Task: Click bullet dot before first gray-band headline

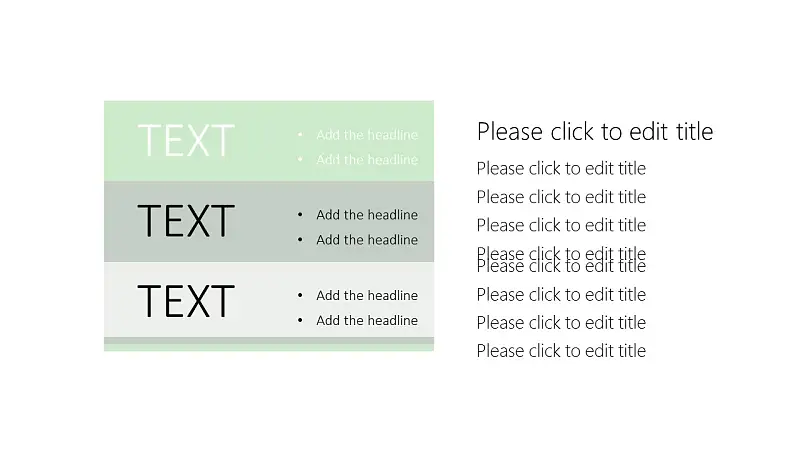Action: tap(300, 215)
